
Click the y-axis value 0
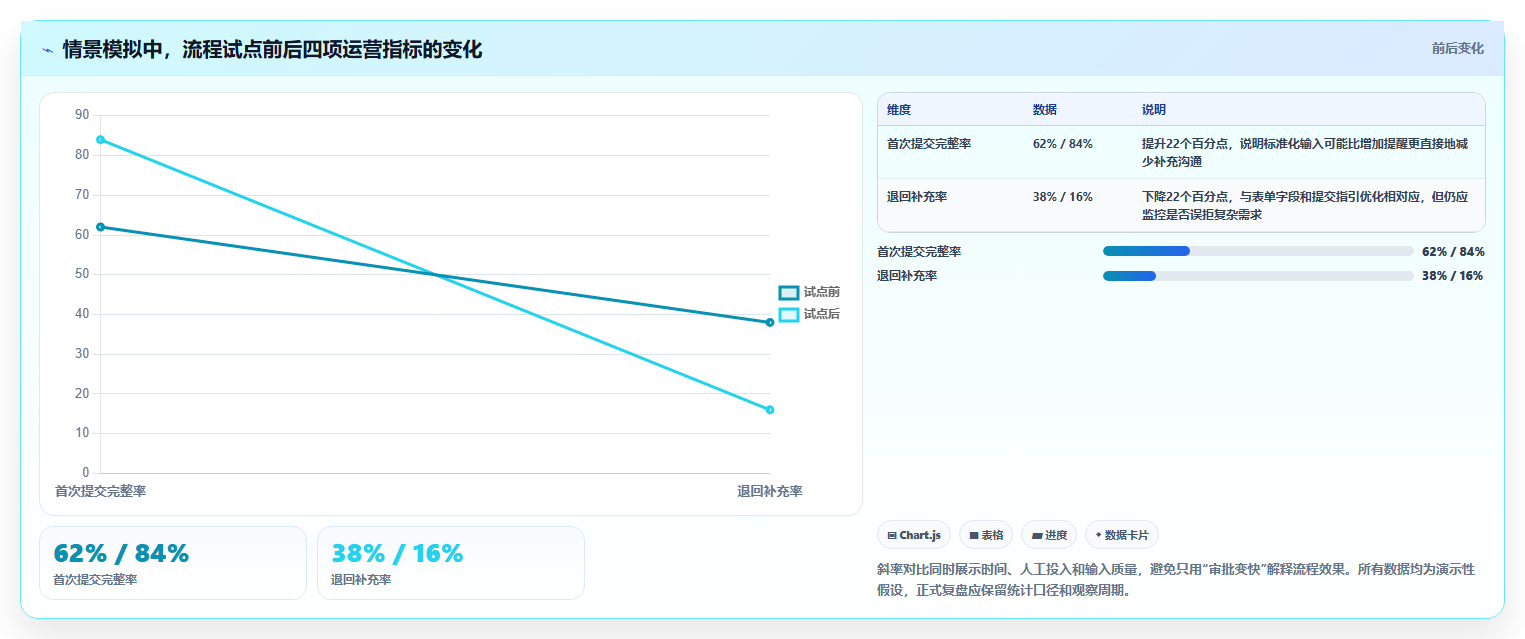click(85, 473)
